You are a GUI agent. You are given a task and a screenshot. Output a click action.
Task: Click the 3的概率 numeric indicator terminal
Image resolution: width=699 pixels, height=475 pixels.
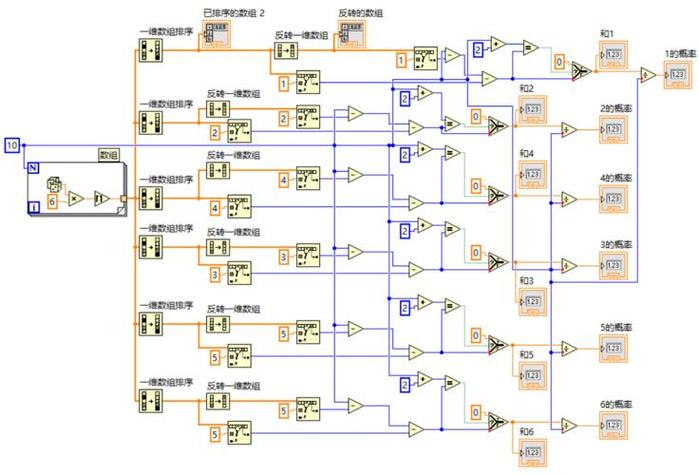point(612,264)
